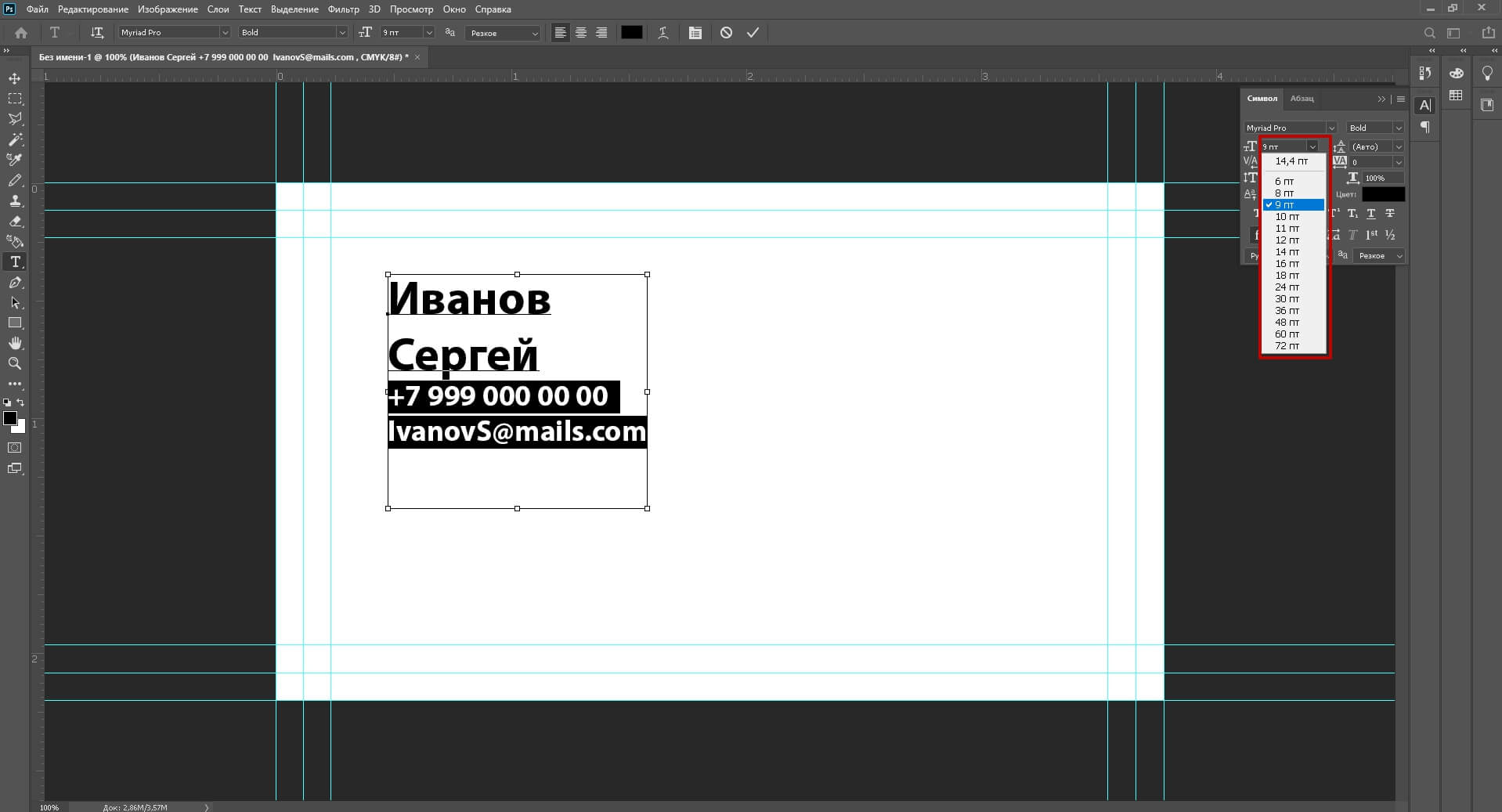This screenshot has height=812, width=1502.
Task: Cancel current text edits icon
Action: click(726, 33)
